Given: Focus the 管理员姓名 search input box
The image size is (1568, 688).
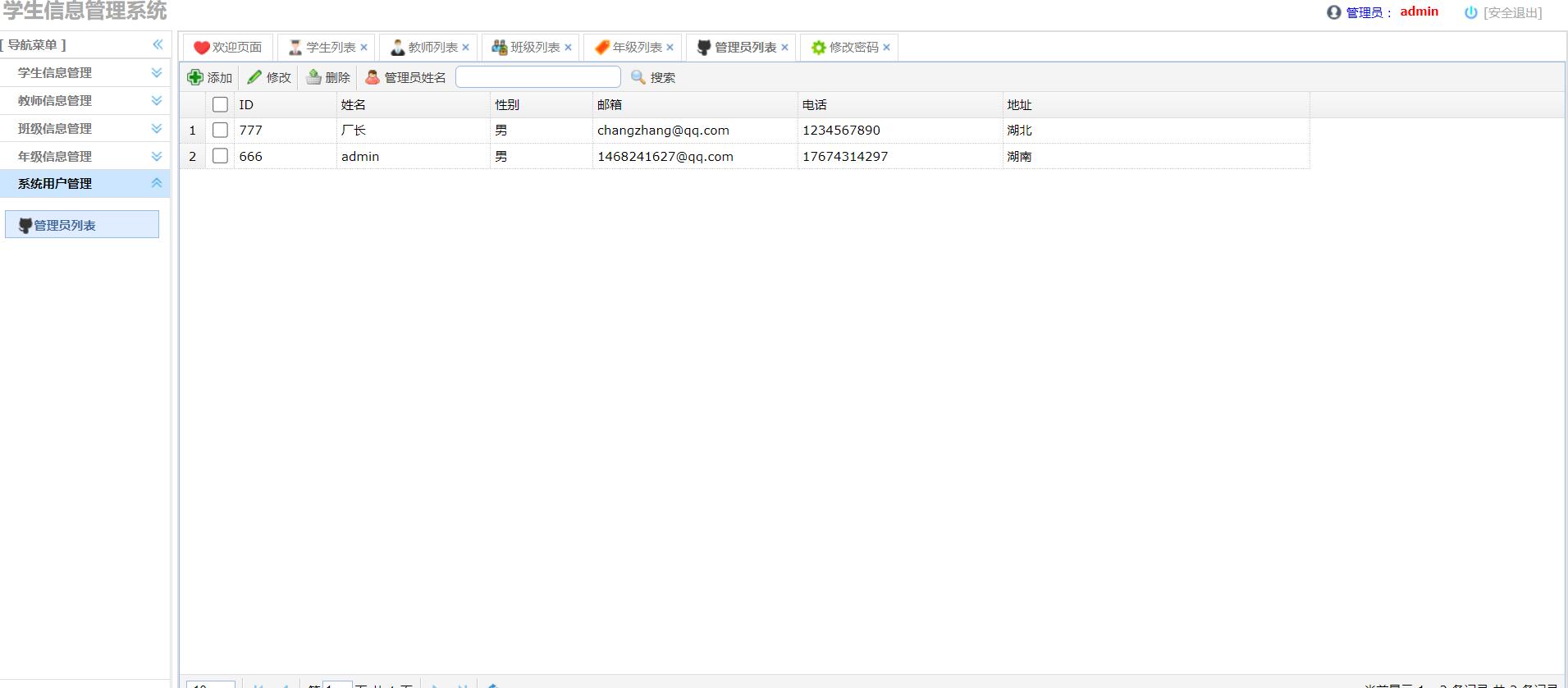Looking at the screenshot, I should click(x=538, y=77).
